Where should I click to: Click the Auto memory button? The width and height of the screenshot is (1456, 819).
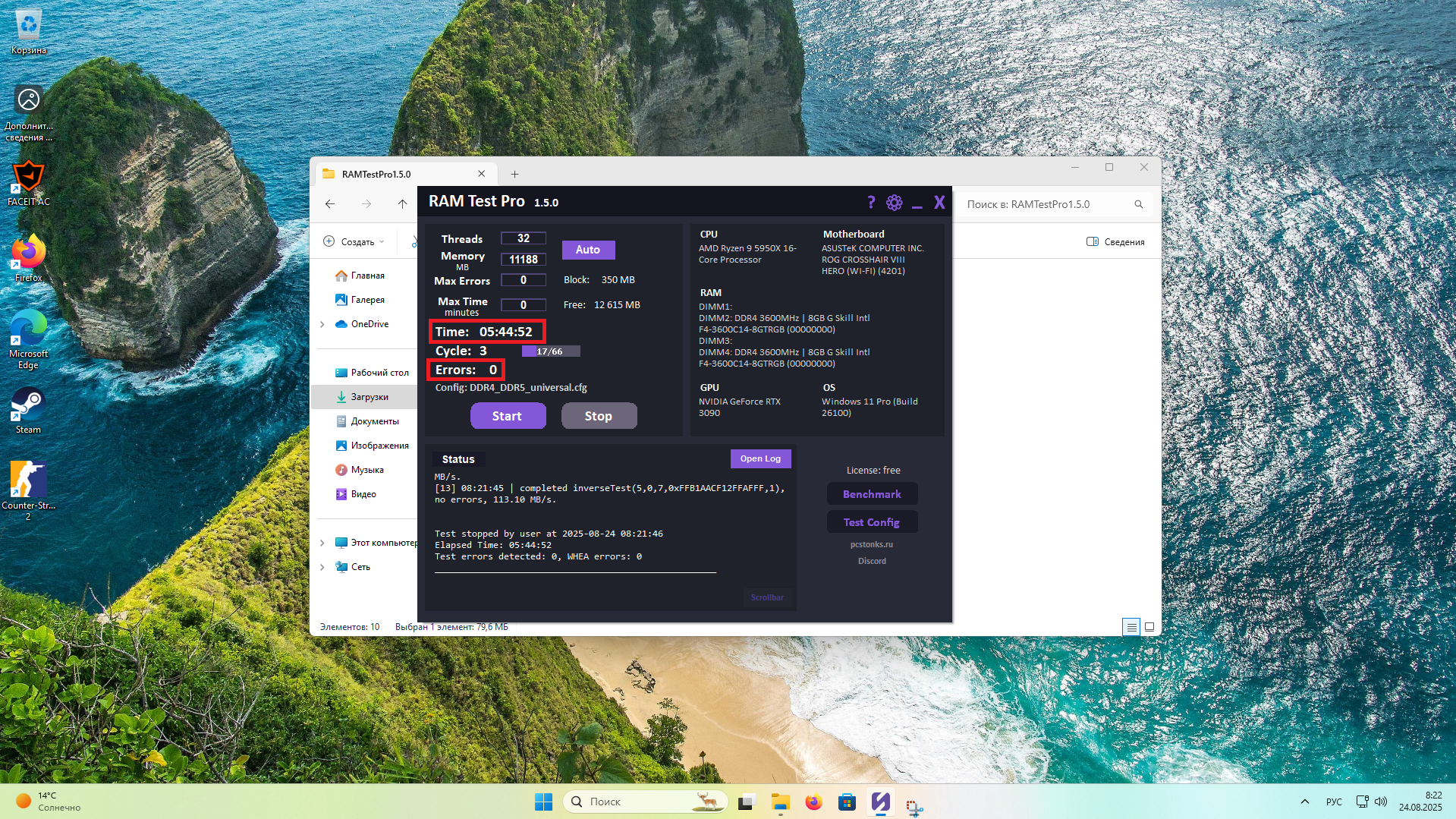point(588,250)
